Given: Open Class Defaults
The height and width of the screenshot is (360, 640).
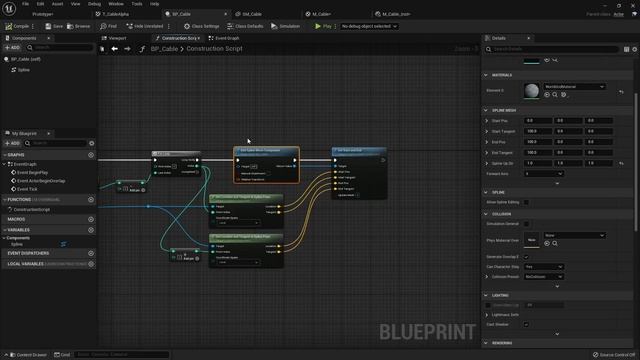Looking at the screenshot, I should [x=245, y=26].
